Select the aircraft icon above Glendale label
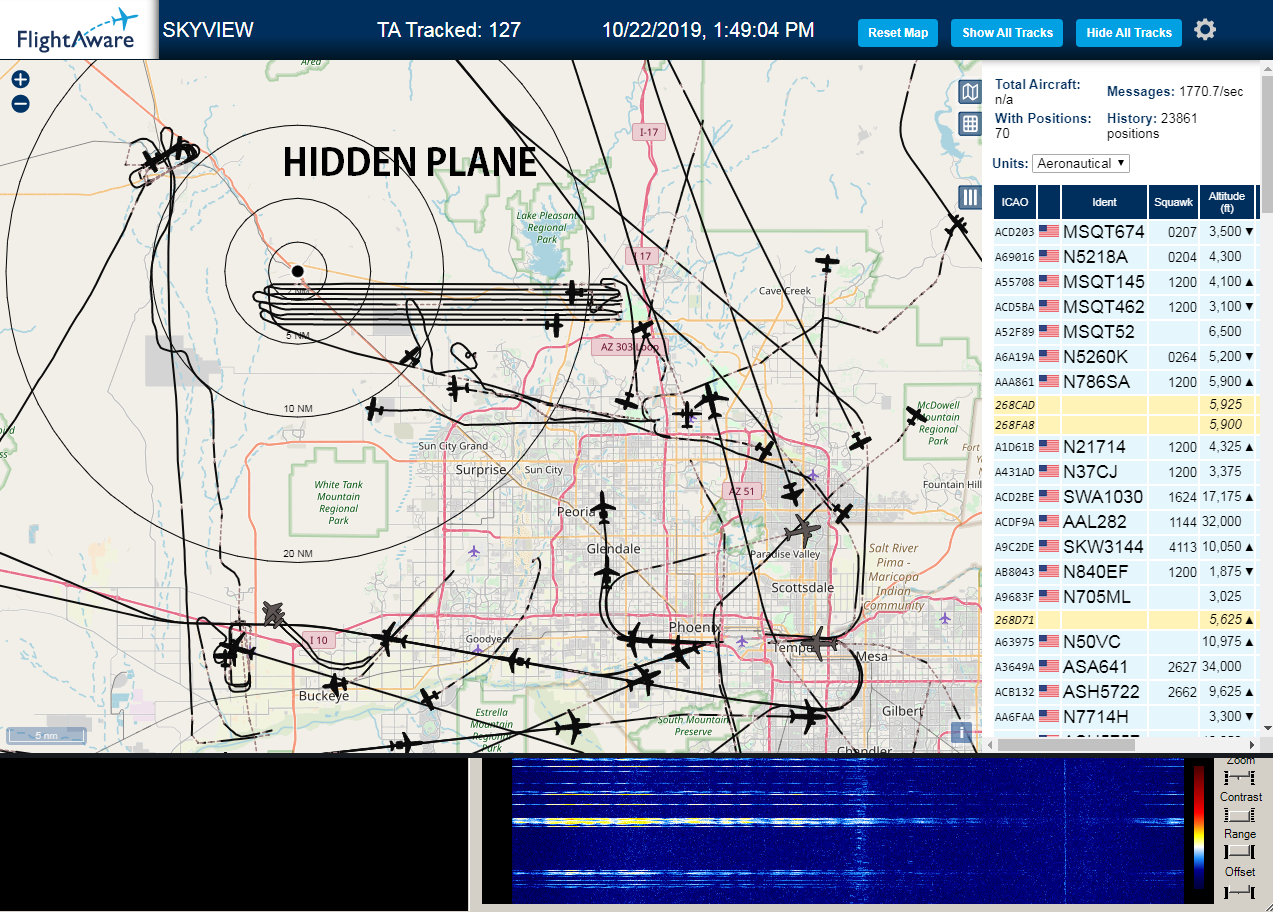1273x913 pixels. coord(607,574)
